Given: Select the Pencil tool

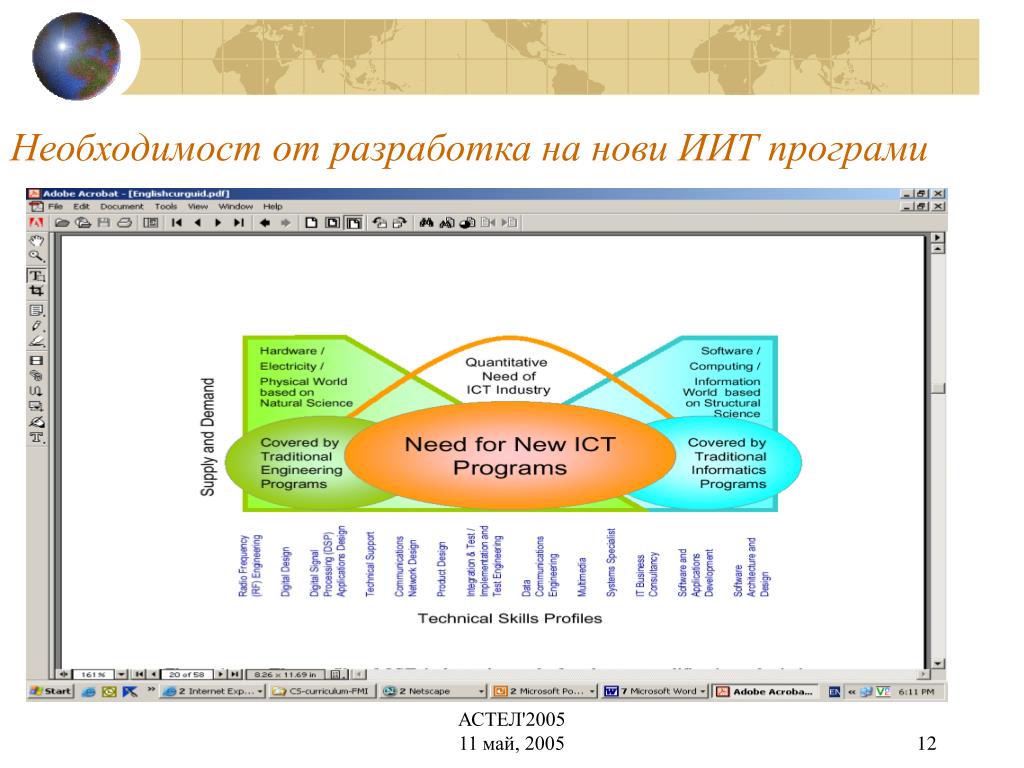Looking at the screenshot, I should [37, 326].
